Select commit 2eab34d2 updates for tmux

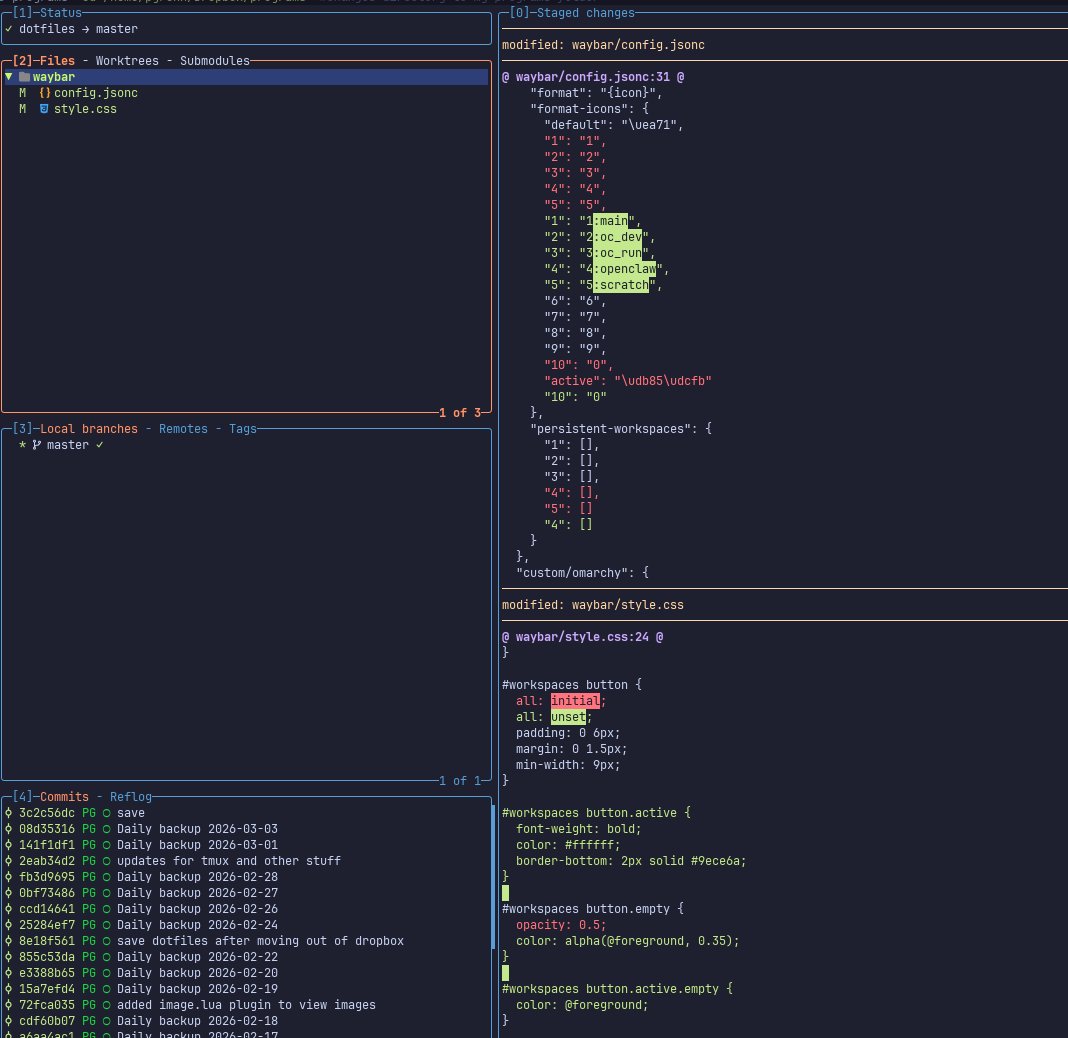[x=246, y=862]
